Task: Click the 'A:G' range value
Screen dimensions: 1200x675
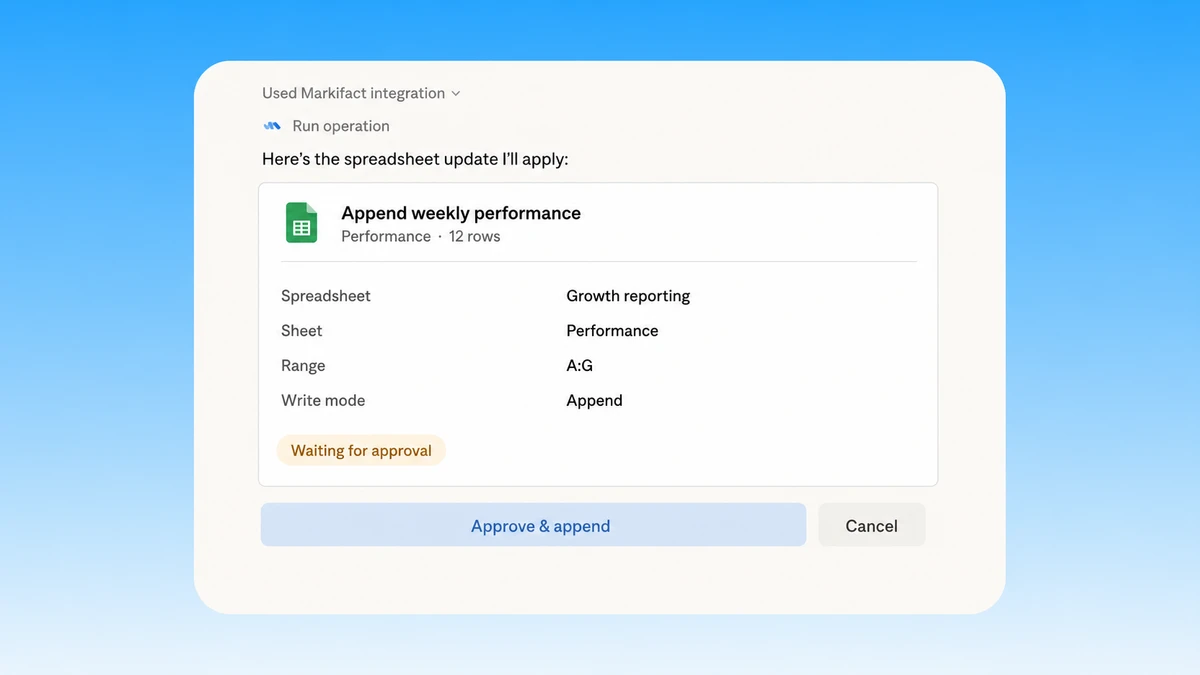Action: [x=579, y=366]
